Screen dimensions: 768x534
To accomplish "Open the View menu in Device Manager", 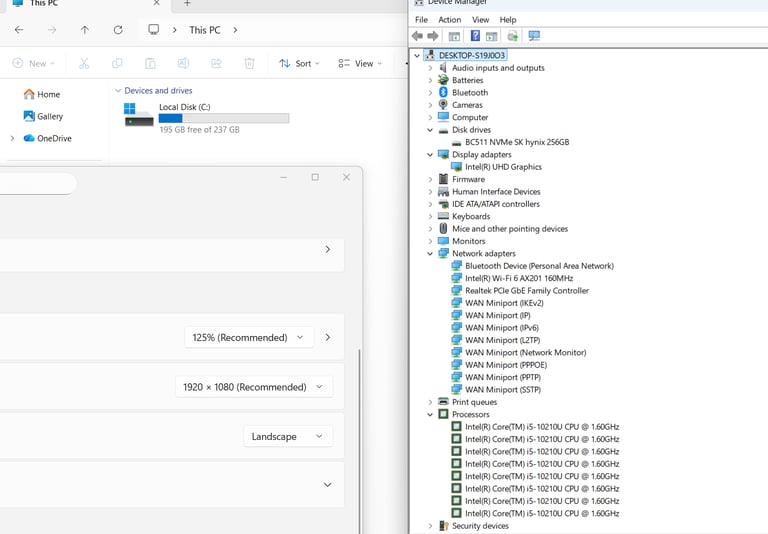I will tap(480, 20).
